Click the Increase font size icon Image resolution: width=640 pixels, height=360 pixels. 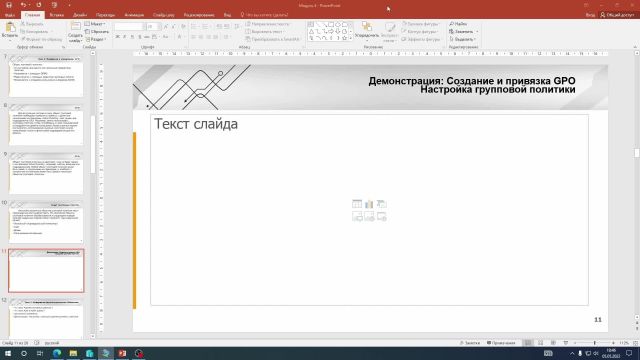166,27
